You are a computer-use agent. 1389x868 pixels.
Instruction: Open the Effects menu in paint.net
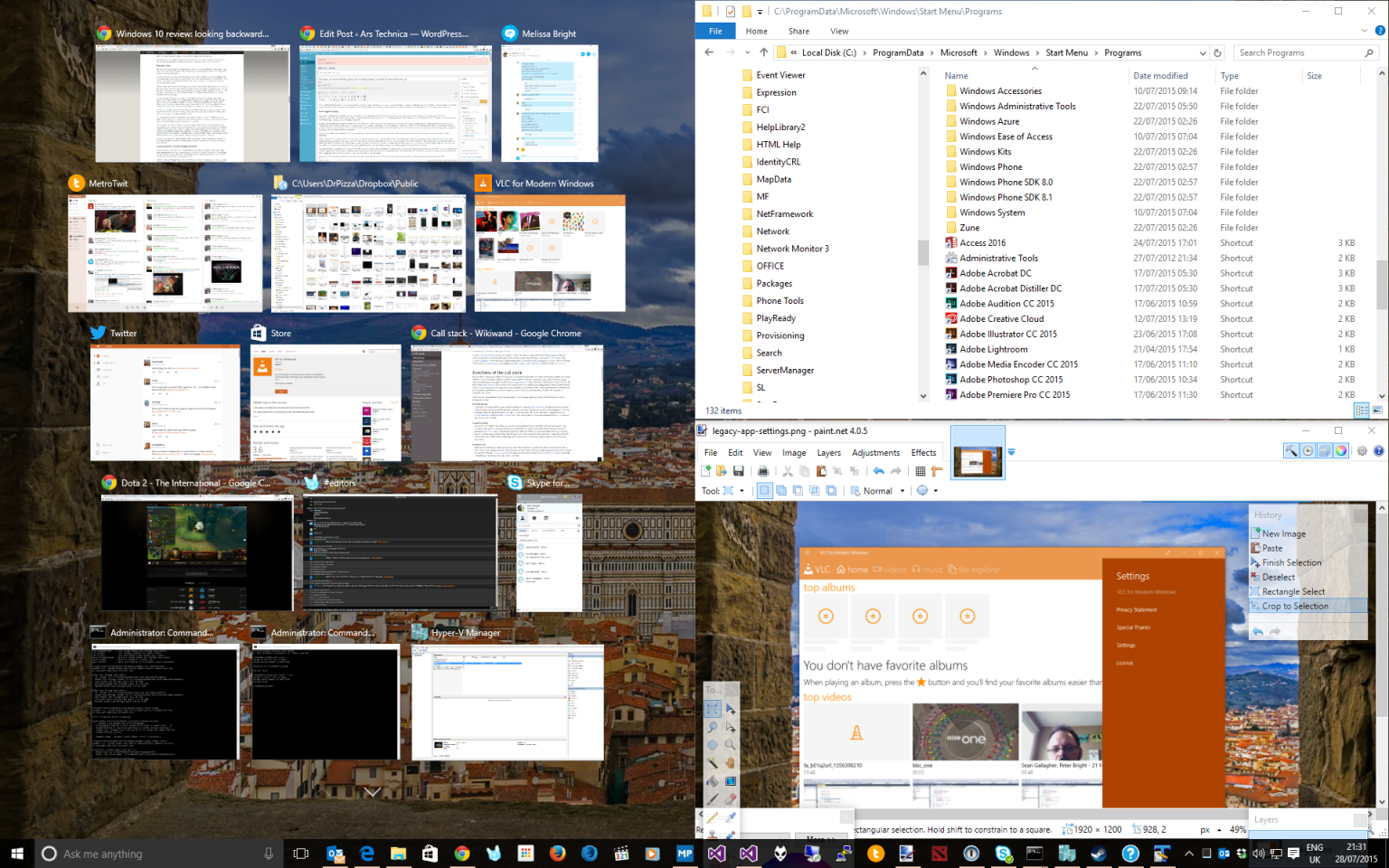click(x=923, y=452)
